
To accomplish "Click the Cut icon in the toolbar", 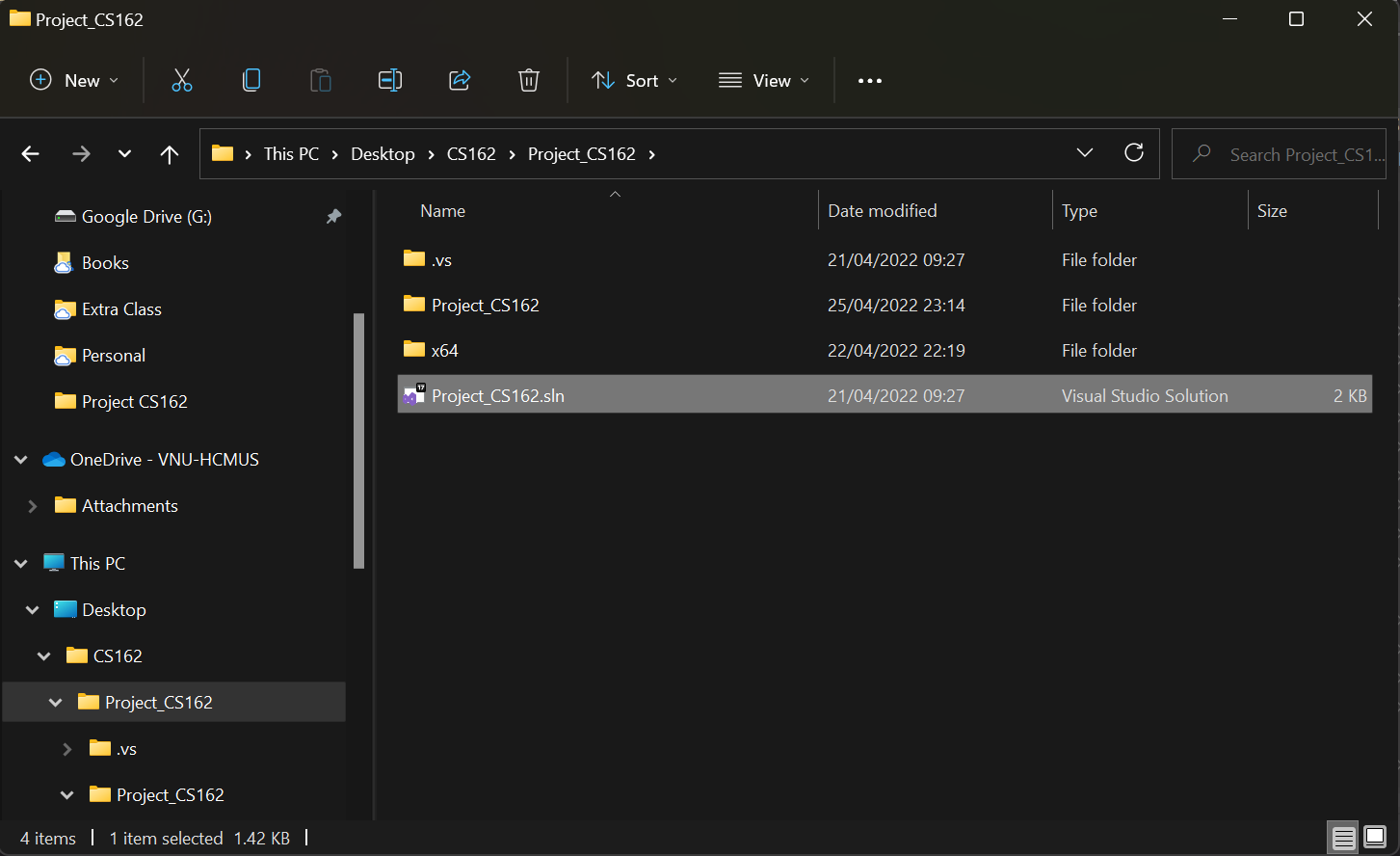I will click(x=182, y=80).
